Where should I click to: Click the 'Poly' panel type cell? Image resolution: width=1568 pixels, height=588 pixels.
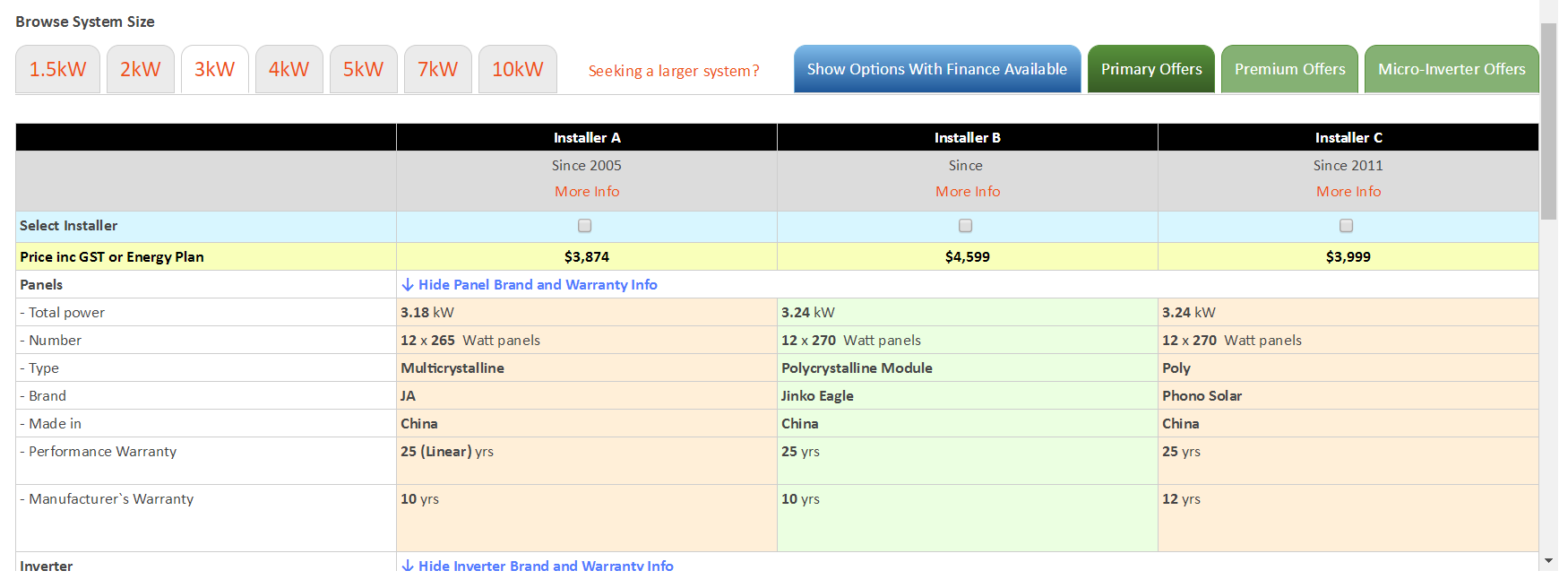pos(1348,367)
